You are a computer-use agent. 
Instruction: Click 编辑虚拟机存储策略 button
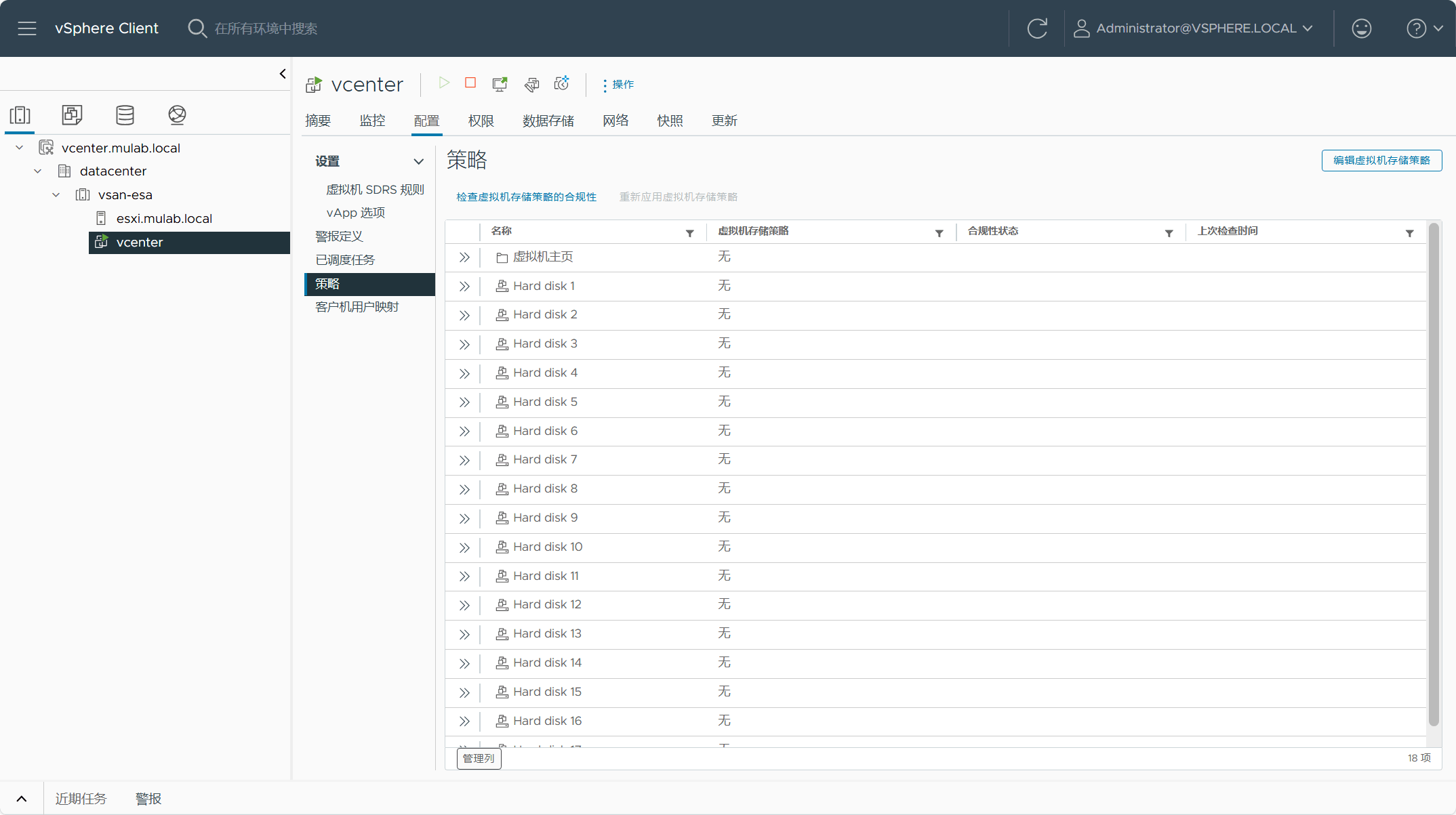pos(1381,161)
